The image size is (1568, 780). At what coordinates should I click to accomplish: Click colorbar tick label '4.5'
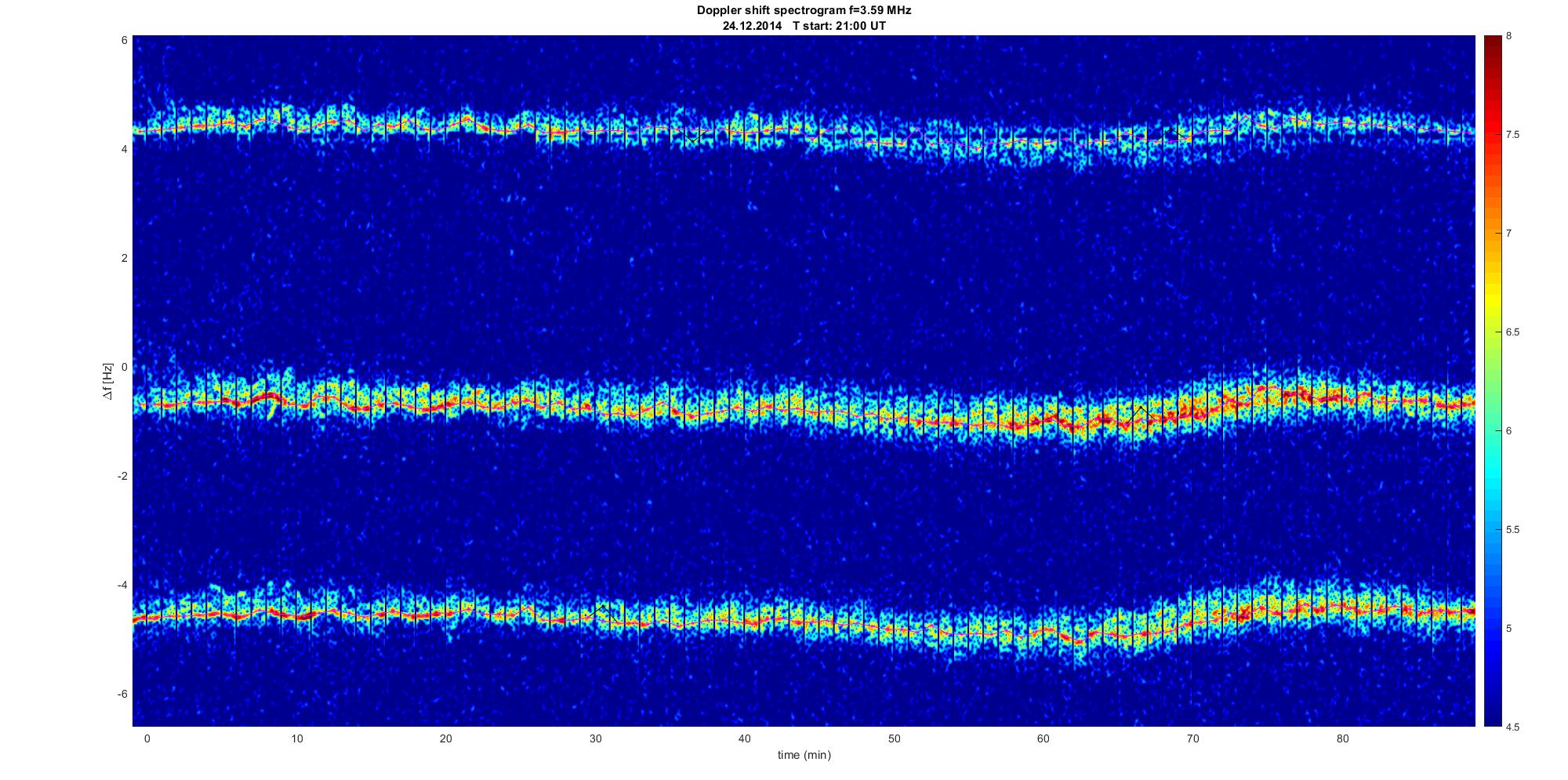pos(1513,727)
